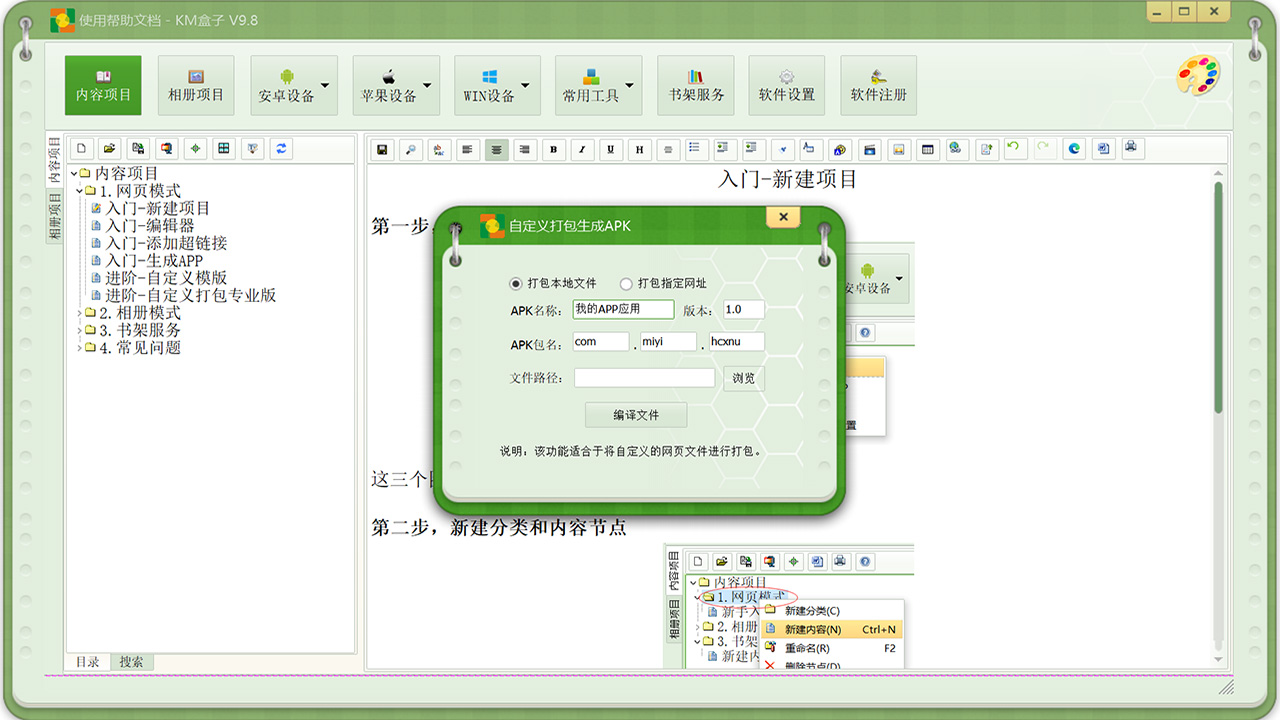Select 入门-生成APP in the tree
Viewport: 1280px width, 720px height.
point(154,261)
